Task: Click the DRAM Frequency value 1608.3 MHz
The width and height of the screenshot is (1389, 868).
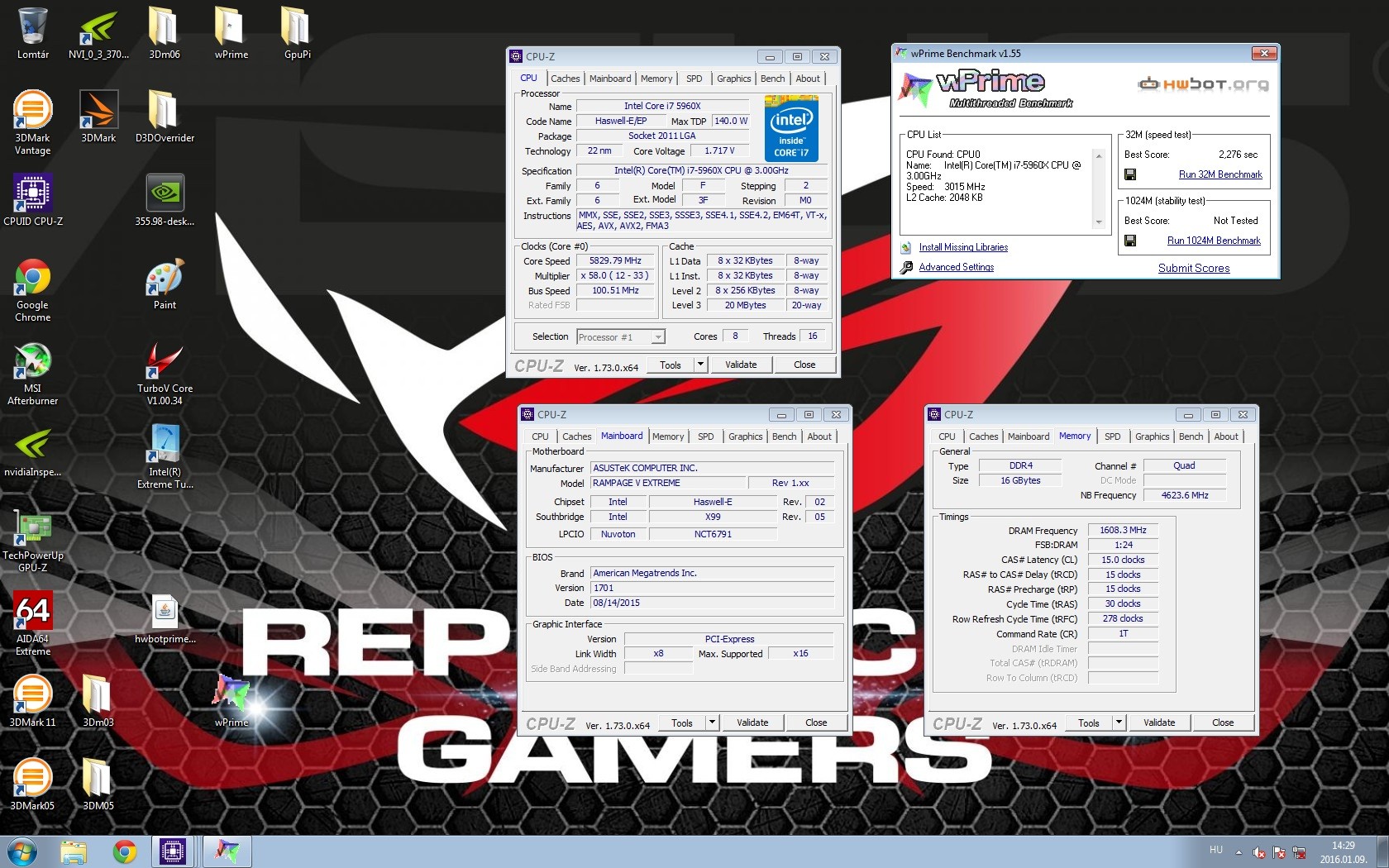Action: (x=1123, y=530)
